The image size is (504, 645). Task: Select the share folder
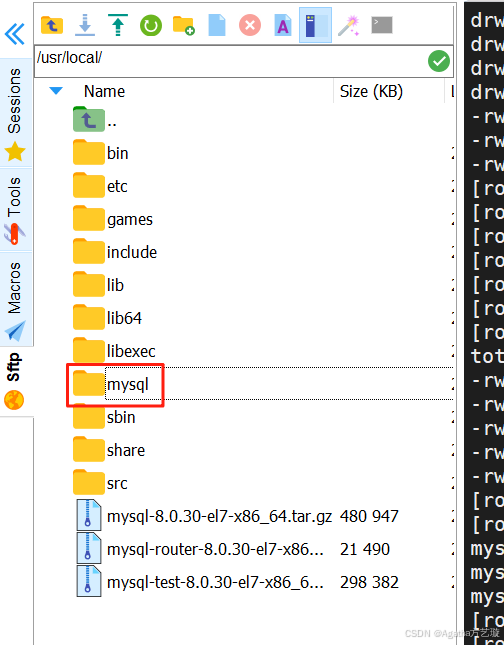pos(109,450)
